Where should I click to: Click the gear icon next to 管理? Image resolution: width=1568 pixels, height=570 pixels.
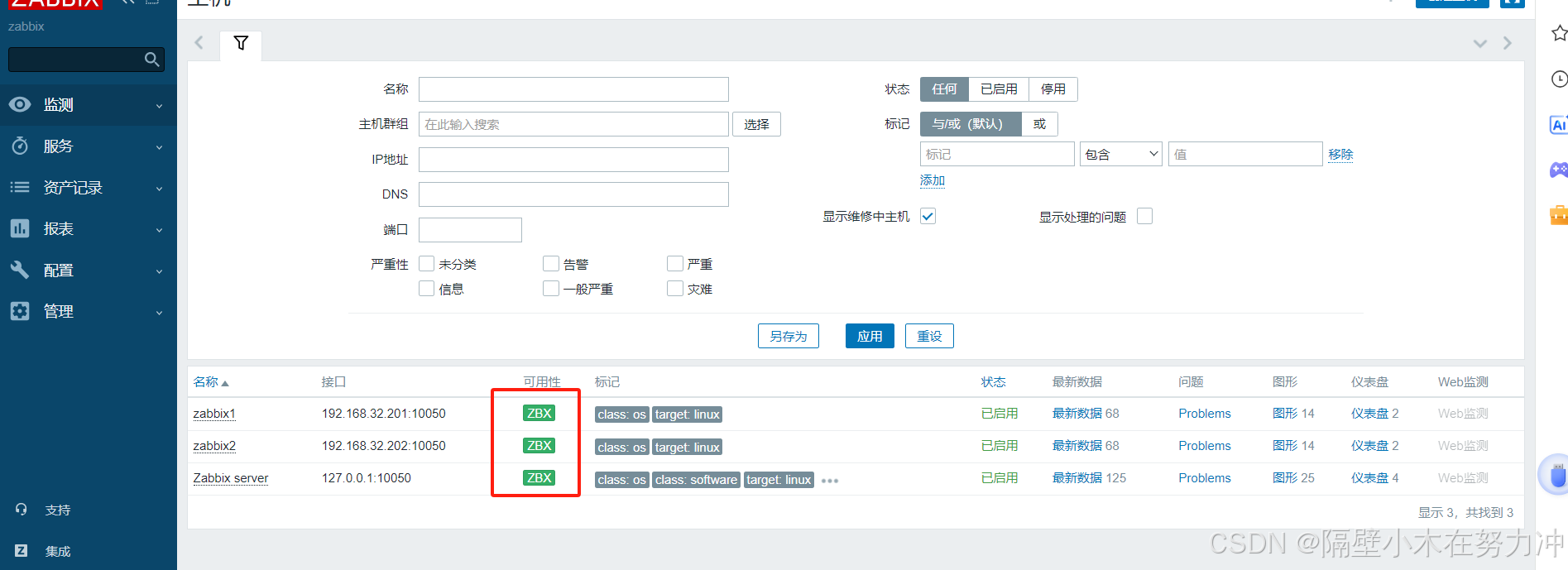(x=20, y=311)
